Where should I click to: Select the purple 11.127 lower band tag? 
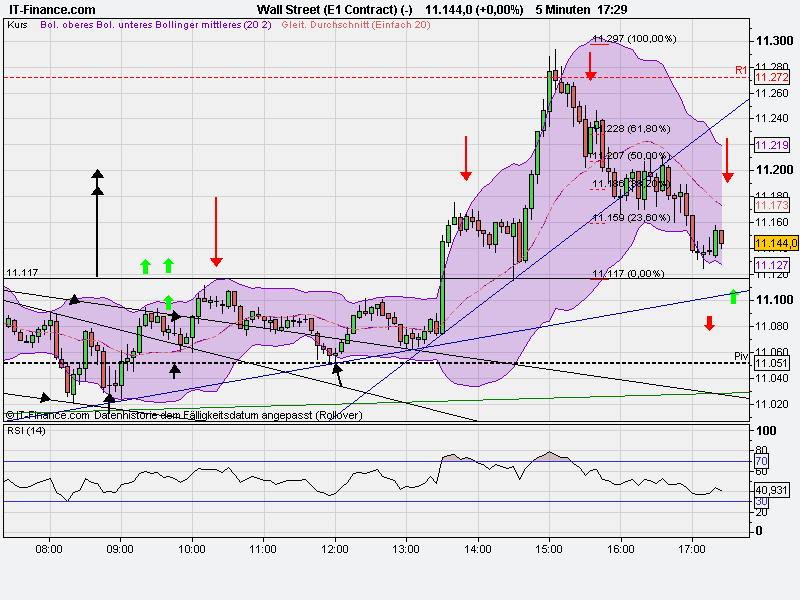(772, 265)
